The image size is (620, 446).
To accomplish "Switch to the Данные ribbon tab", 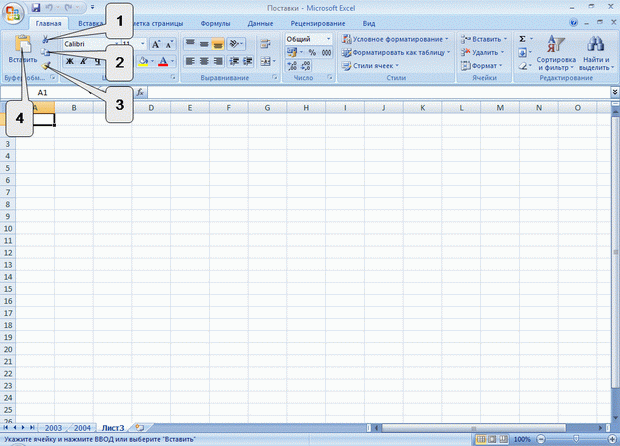I will 260,23.
